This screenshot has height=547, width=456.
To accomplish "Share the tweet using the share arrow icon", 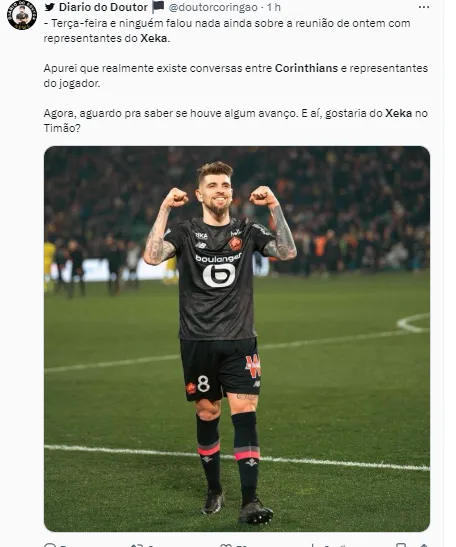I will [423, 545].
